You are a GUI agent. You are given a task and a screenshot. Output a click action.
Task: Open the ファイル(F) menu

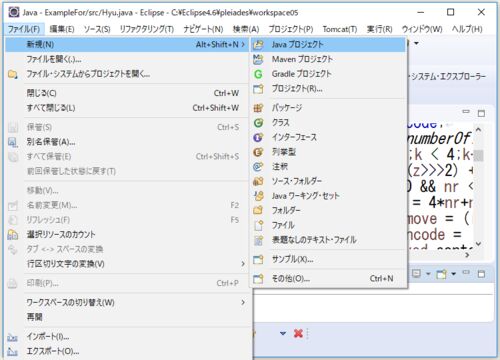(24, 29)
